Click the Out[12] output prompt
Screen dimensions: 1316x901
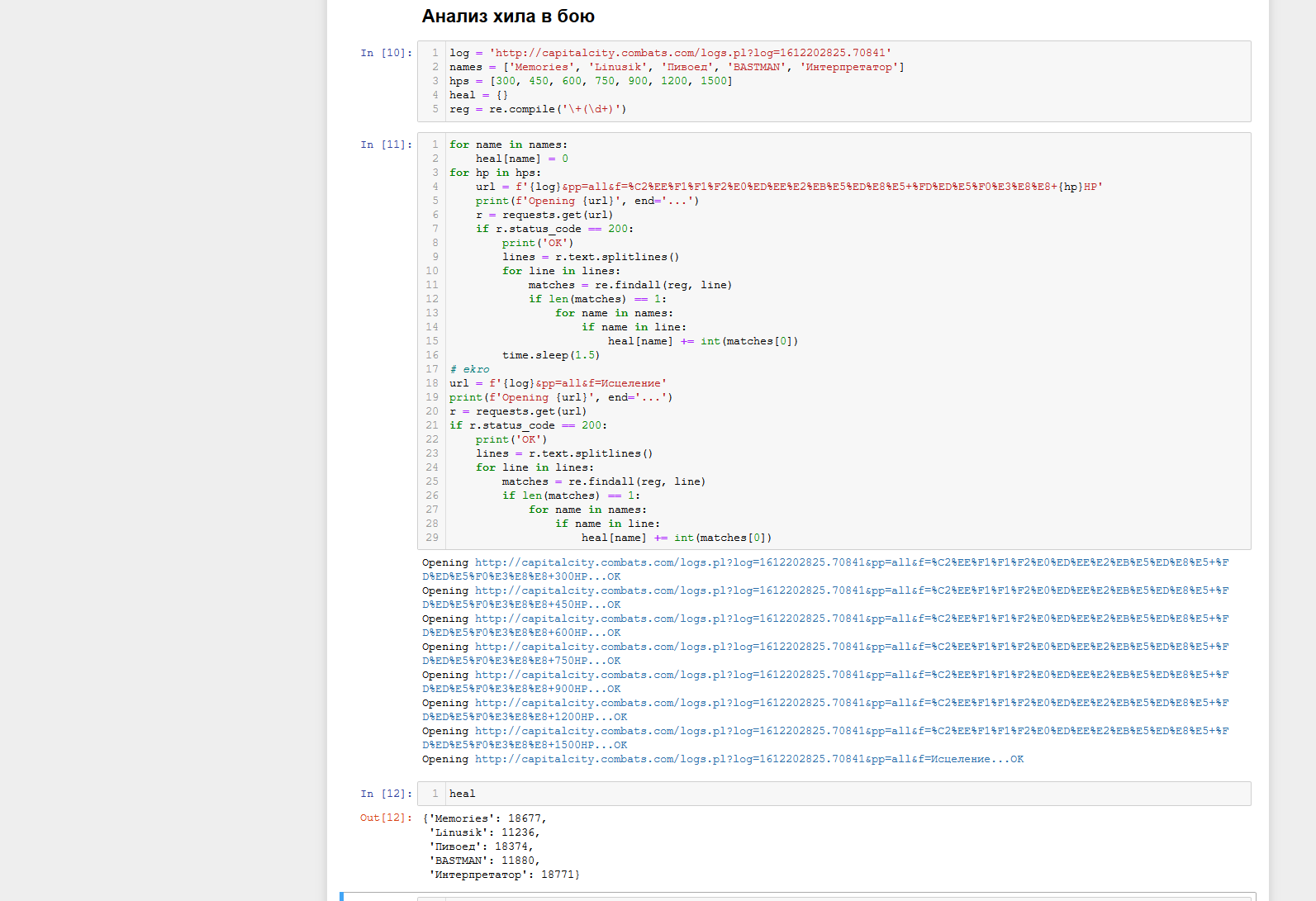click(386, 818)
